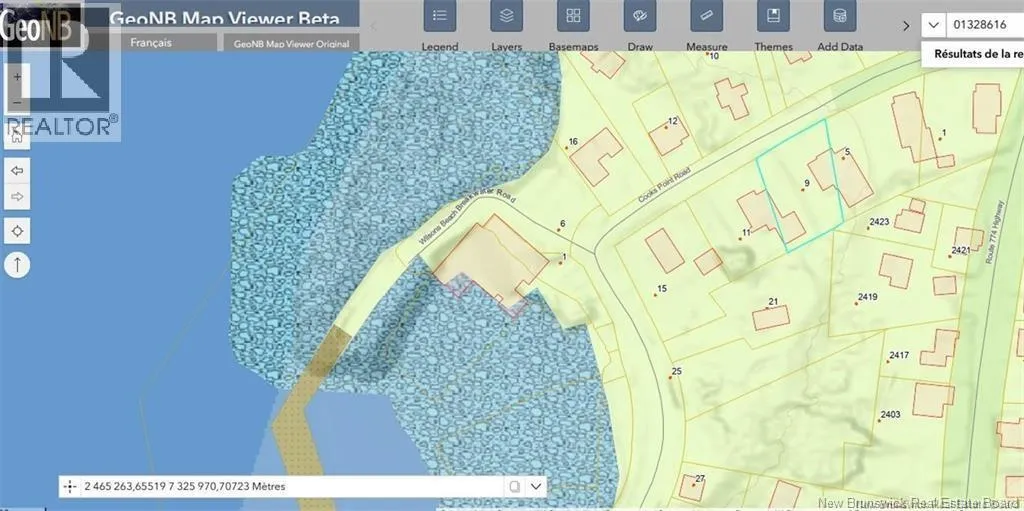The width and height of the screenshot is (1024, 511).
Task: Click the my location crosshair button
Action: 17,231
